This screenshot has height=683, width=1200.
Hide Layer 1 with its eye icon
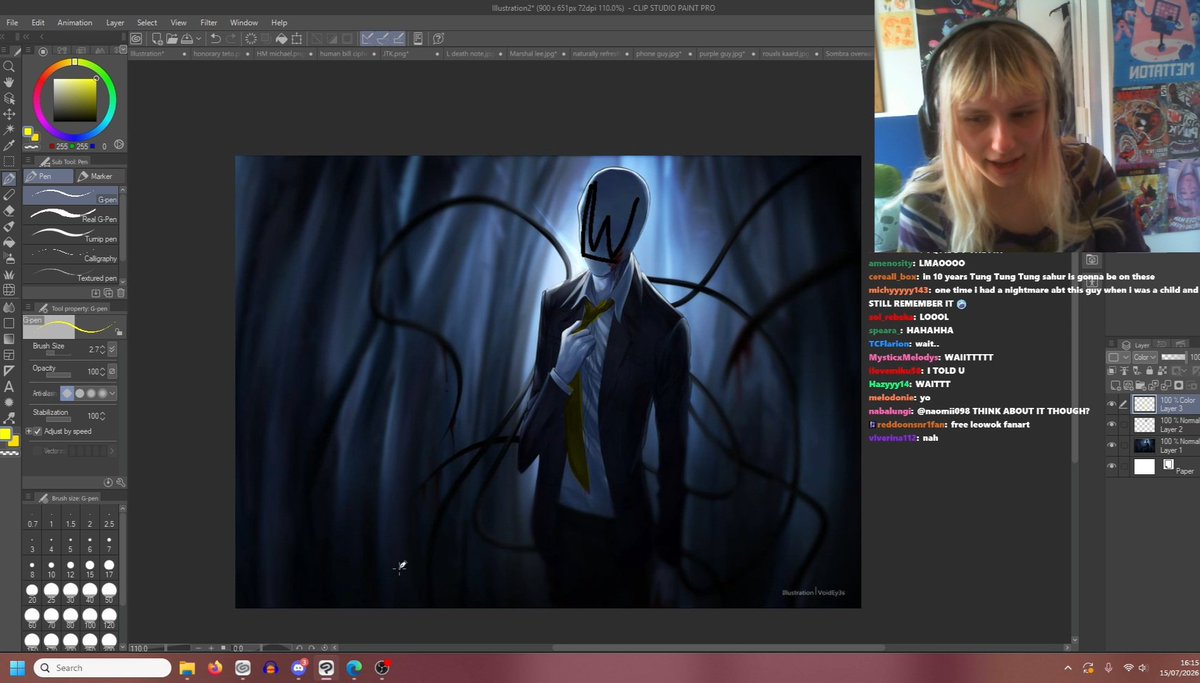(x=1112, y=446)
